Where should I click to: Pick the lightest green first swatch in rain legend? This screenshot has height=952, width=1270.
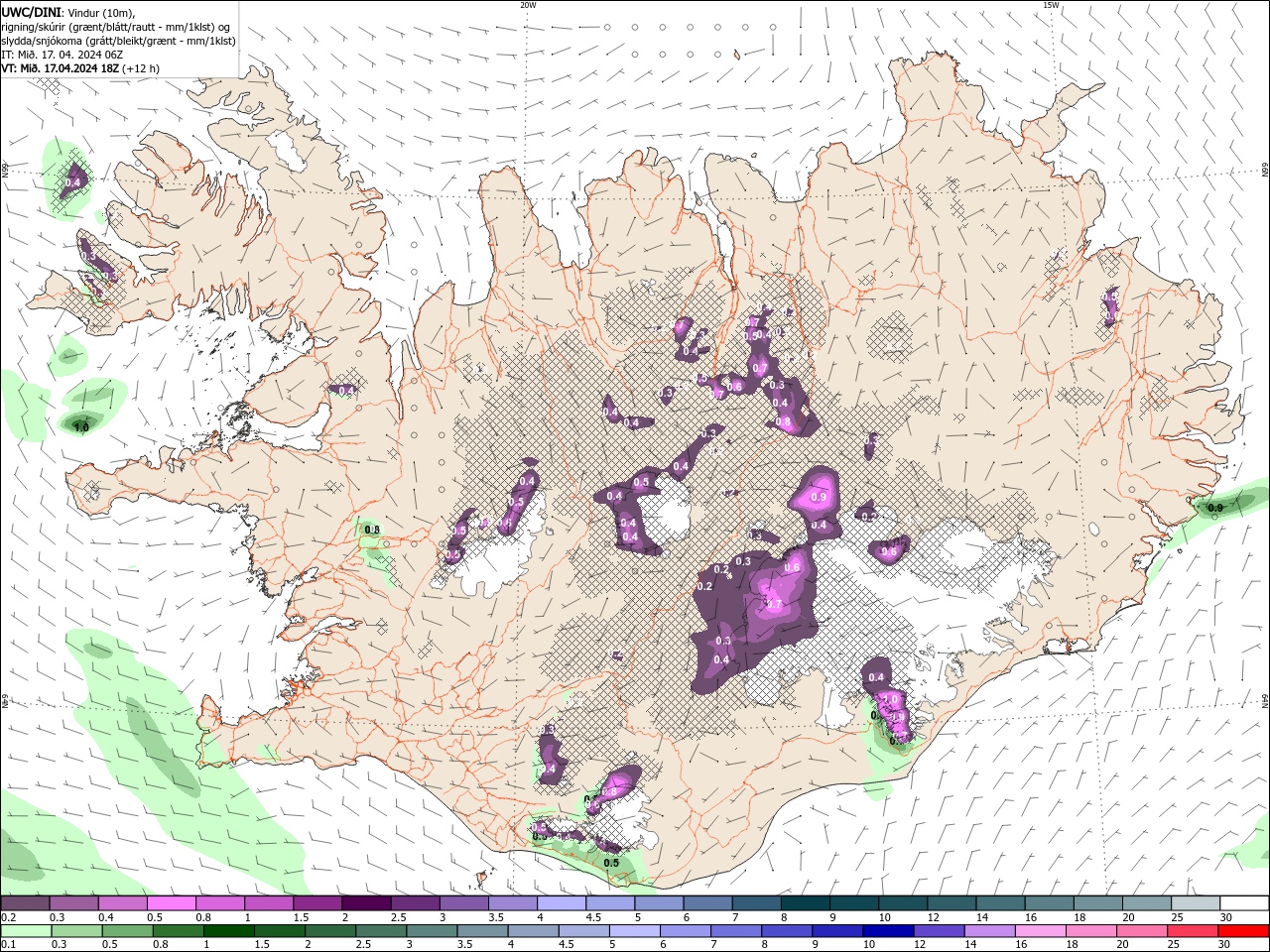click(26, 931)
